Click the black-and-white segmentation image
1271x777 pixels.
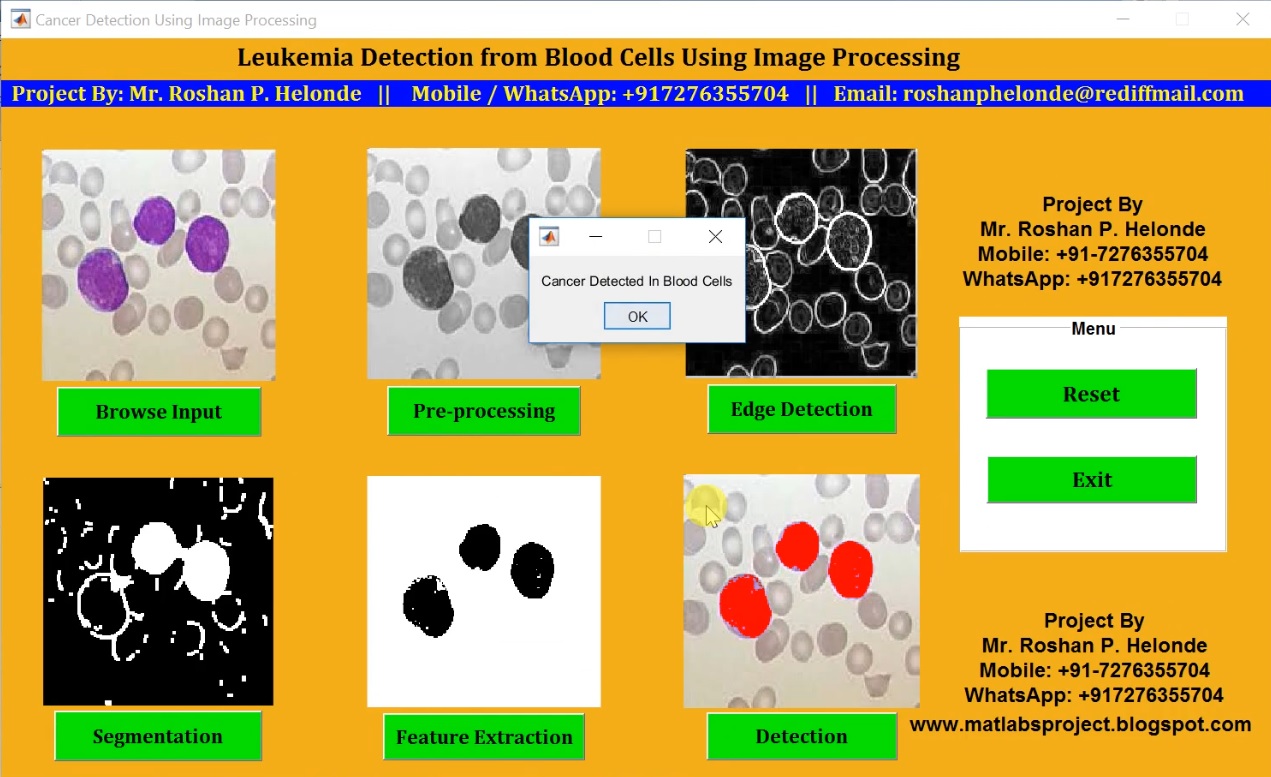pos(158,591)
